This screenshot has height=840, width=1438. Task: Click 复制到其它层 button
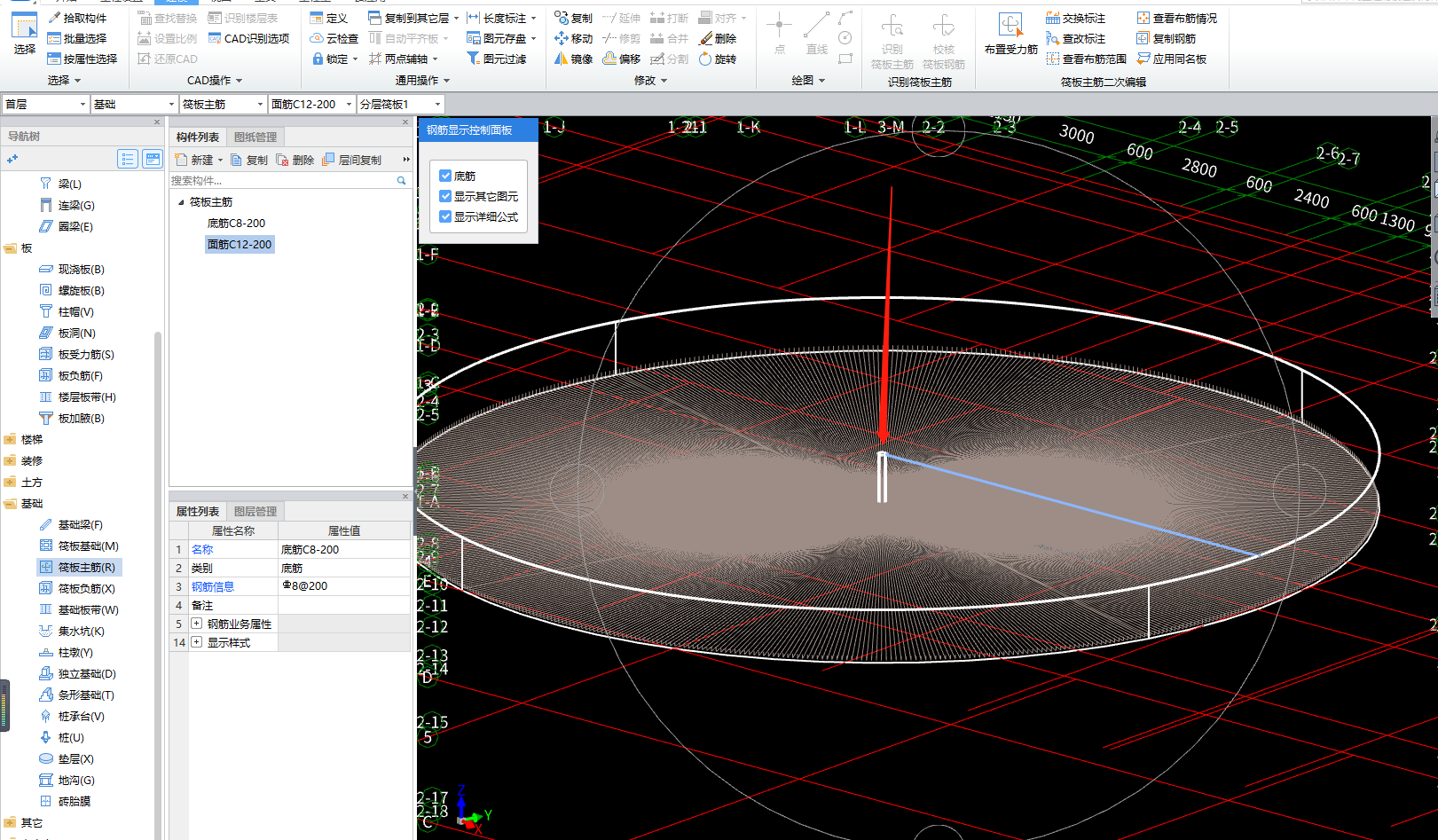coord(413,18)
